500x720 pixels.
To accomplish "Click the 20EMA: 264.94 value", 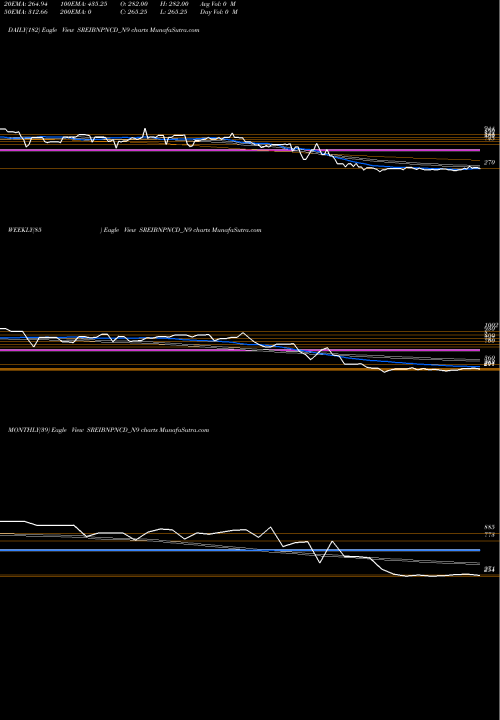I will click(24, 4).
